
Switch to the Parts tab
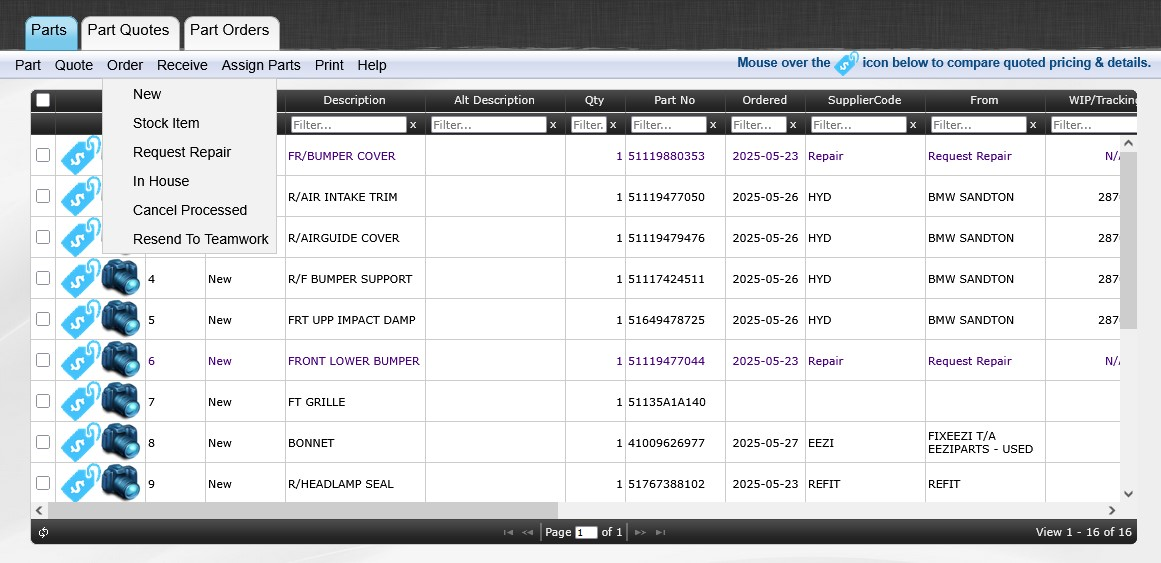pos(51,33)
